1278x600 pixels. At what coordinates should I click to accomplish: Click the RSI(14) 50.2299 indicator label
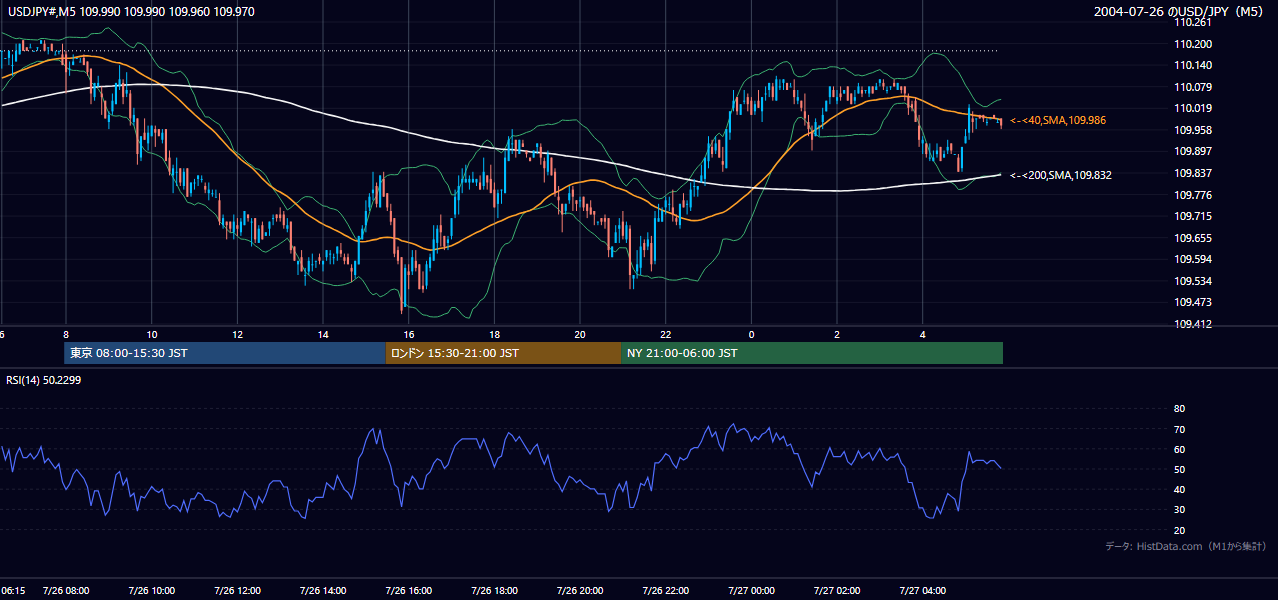(43, 380)
